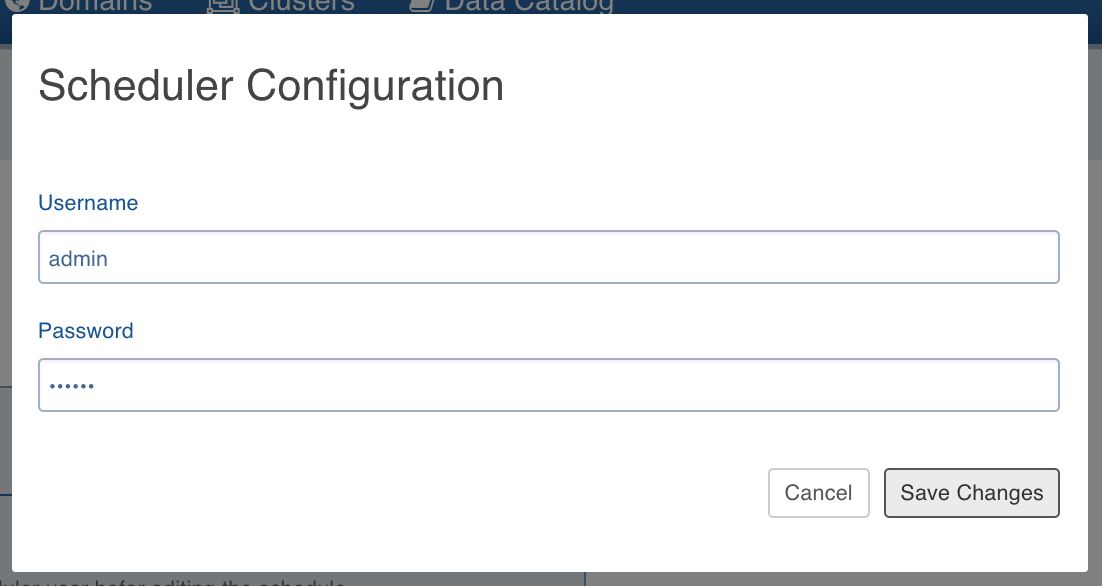Viewport: 1102px width, 586px height.
Task: Focus the Username input field
Action: click(548, 257)
